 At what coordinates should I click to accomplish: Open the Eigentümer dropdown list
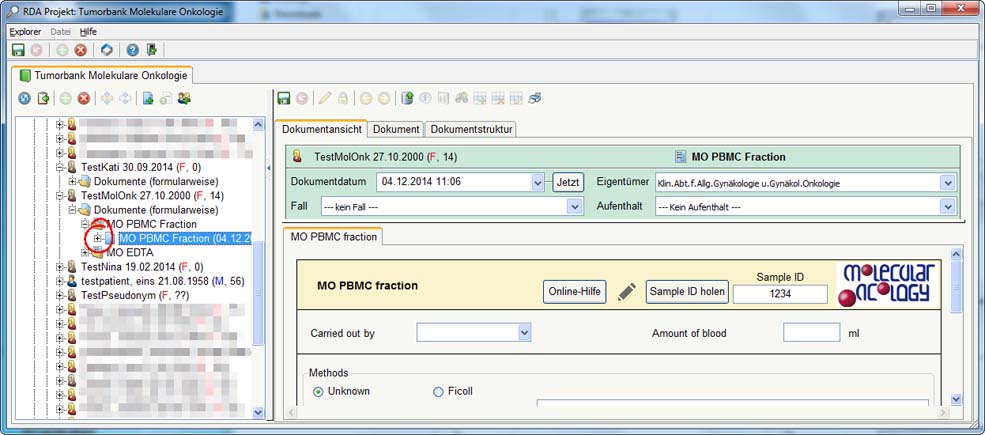coord(947,183)
